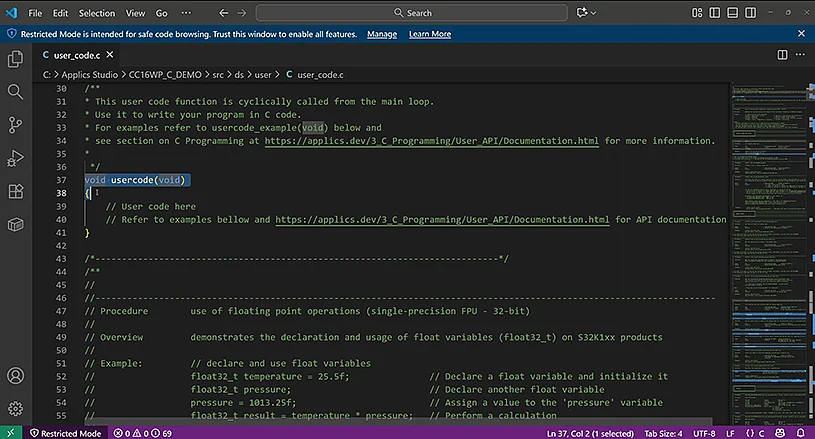Open the Edit menu

pyautogui.click(x=60, y=13)
